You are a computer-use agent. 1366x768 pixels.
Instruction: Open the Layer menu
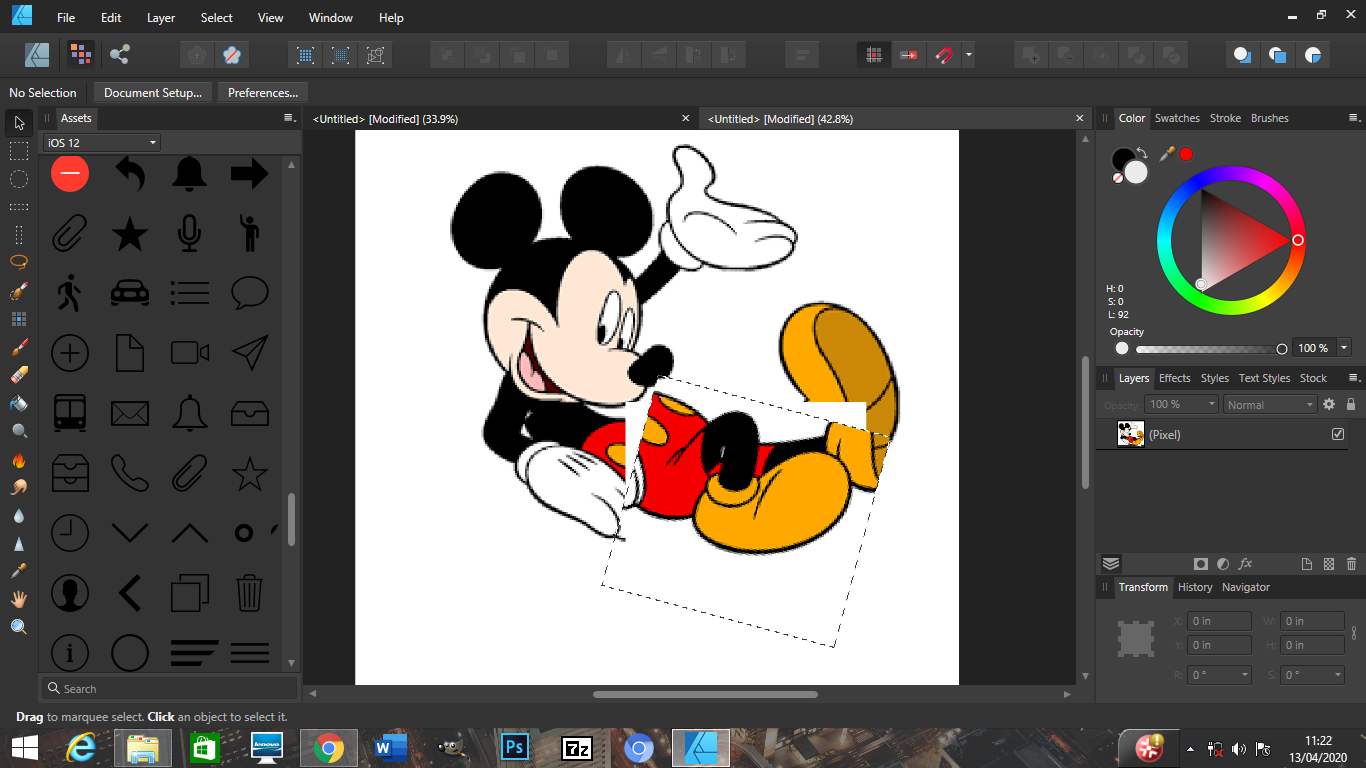160,17
